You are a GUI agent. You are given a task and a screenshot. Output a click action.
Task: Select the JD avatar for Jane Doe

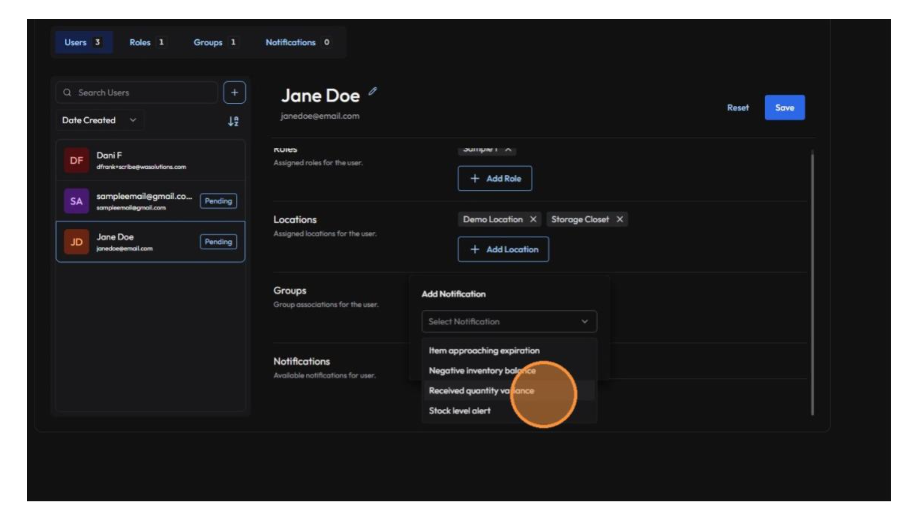pyautogui.click(x=76, y=242)
